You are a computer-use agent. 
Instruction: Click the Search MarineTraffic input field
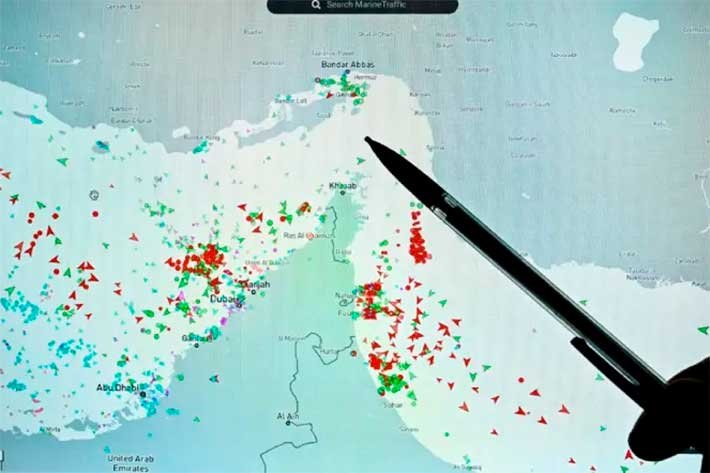tap(372, 6)
